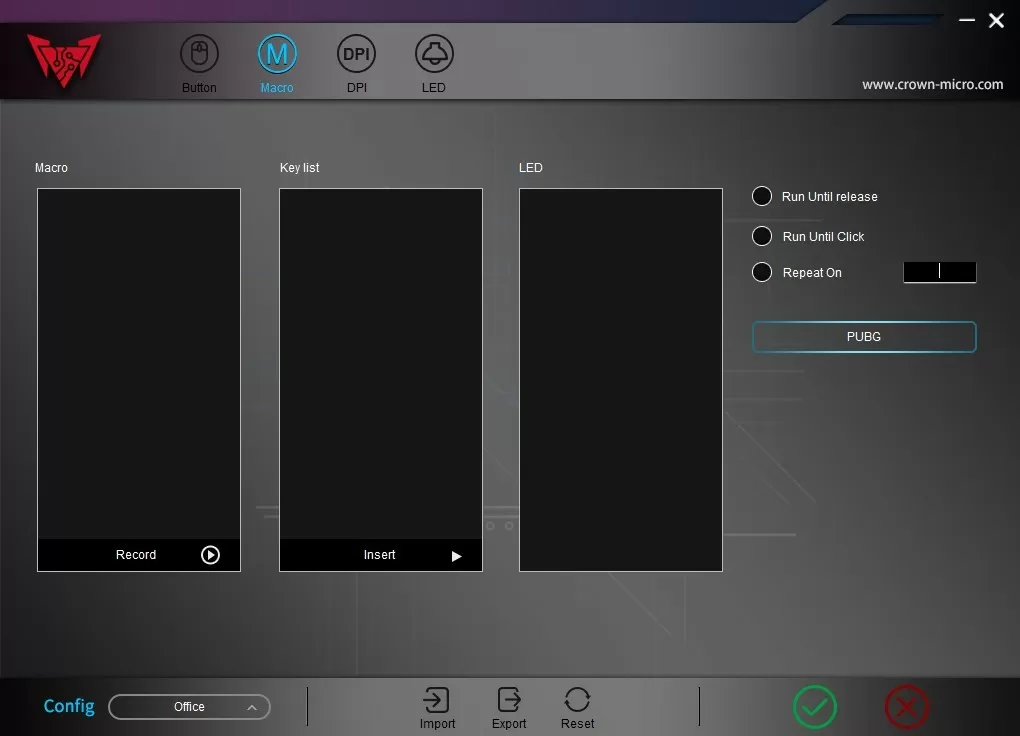
Task: Click the PUBG button
Action: click(x=863, y=337)
